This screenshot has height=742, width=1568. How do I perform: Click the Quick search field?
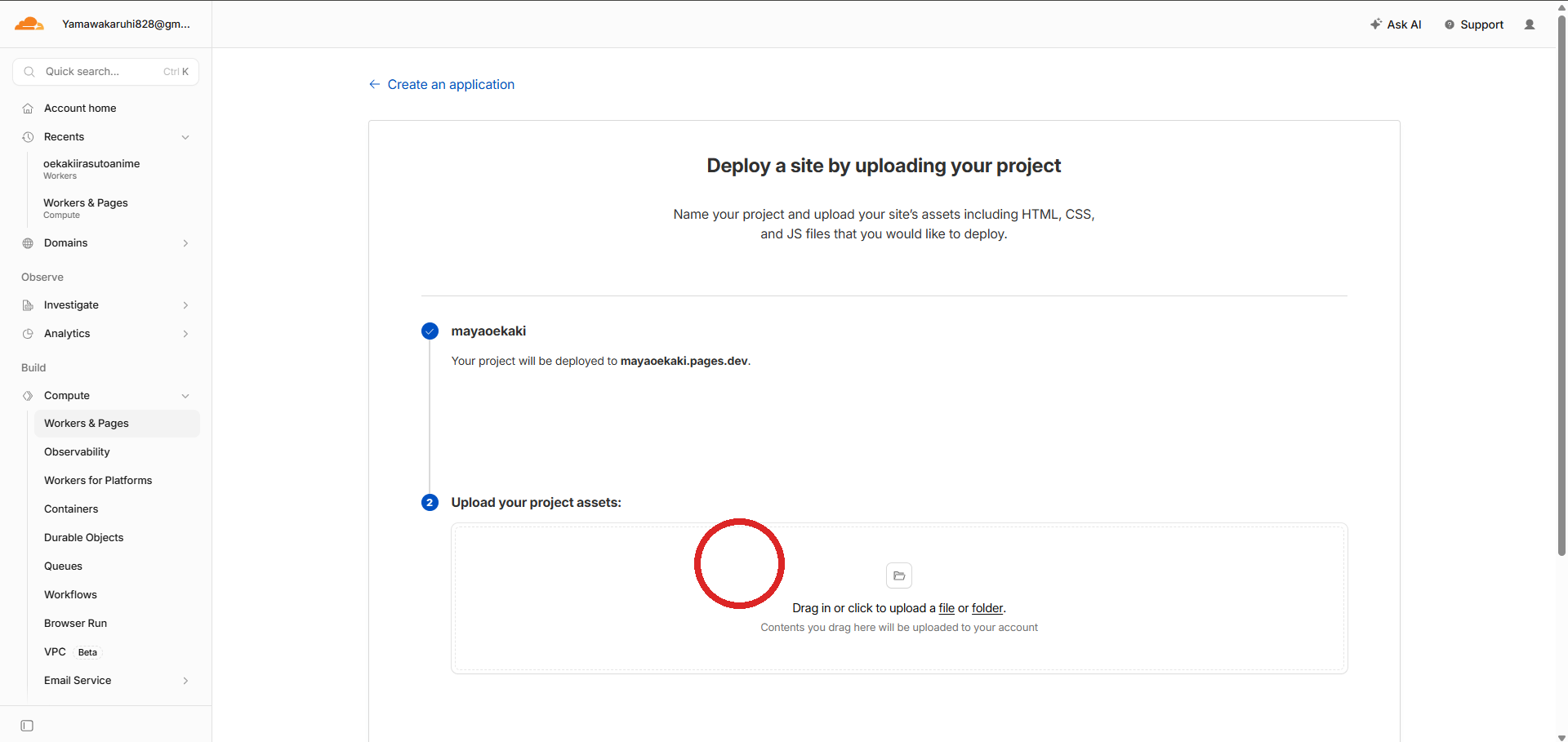pos(106,72)
